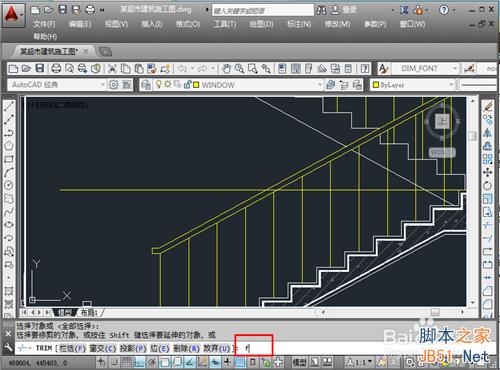
Task: Expand the WCS dropdown under ViewCube
Action: coord(442,153)
